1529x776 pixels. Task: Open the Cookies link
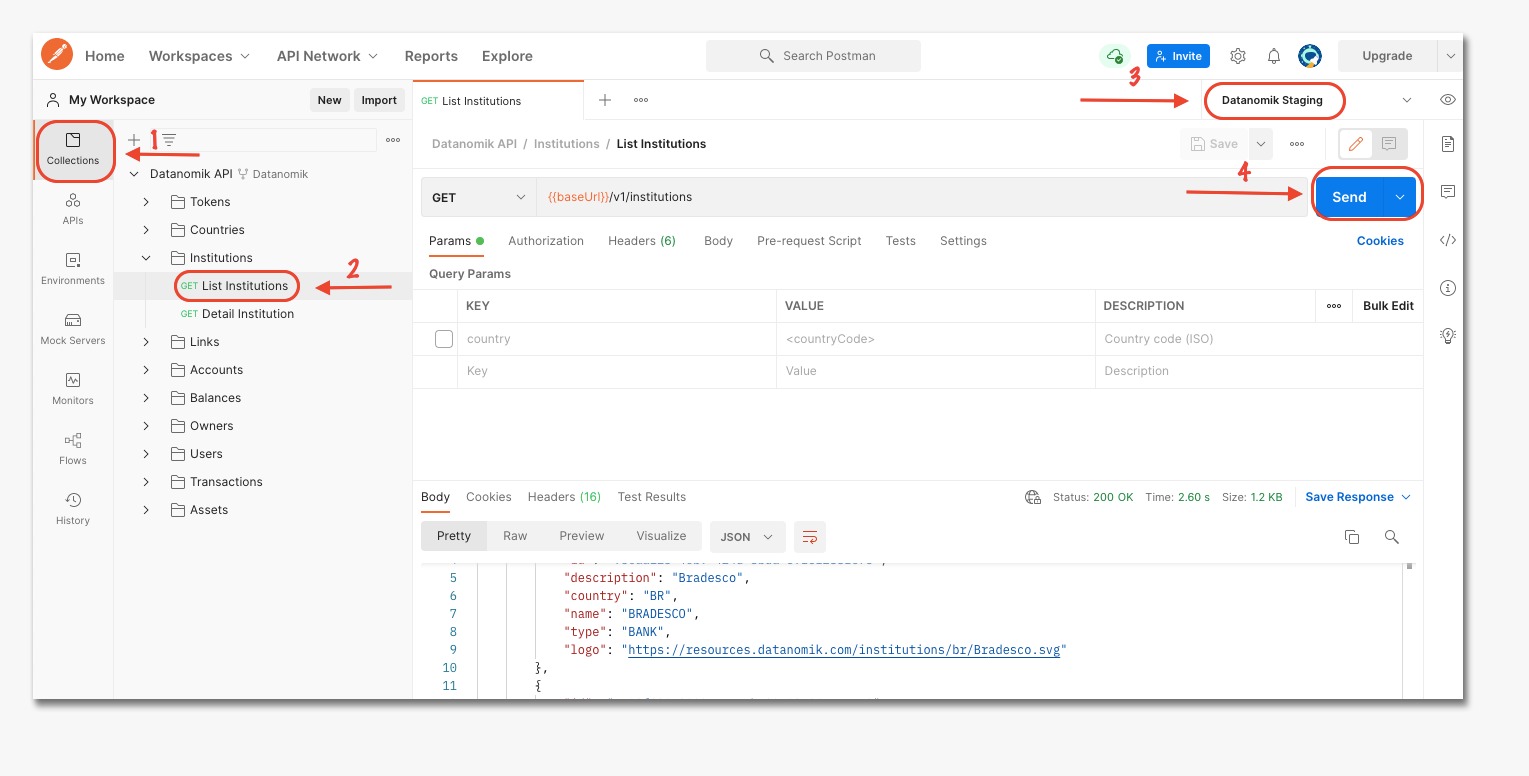point(1380,241)
